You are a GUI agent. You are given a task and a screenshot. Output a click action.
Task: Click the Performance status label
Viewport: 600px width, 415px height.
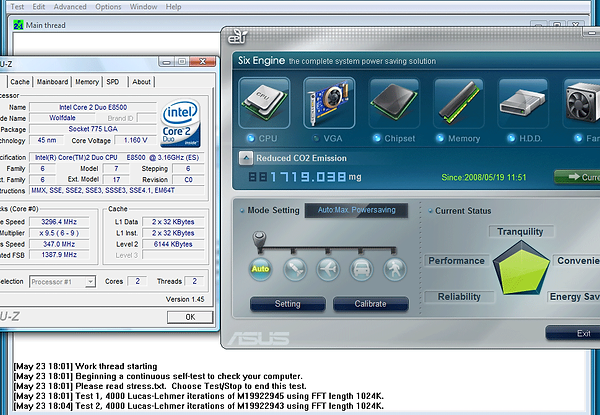tap(457, 261)
